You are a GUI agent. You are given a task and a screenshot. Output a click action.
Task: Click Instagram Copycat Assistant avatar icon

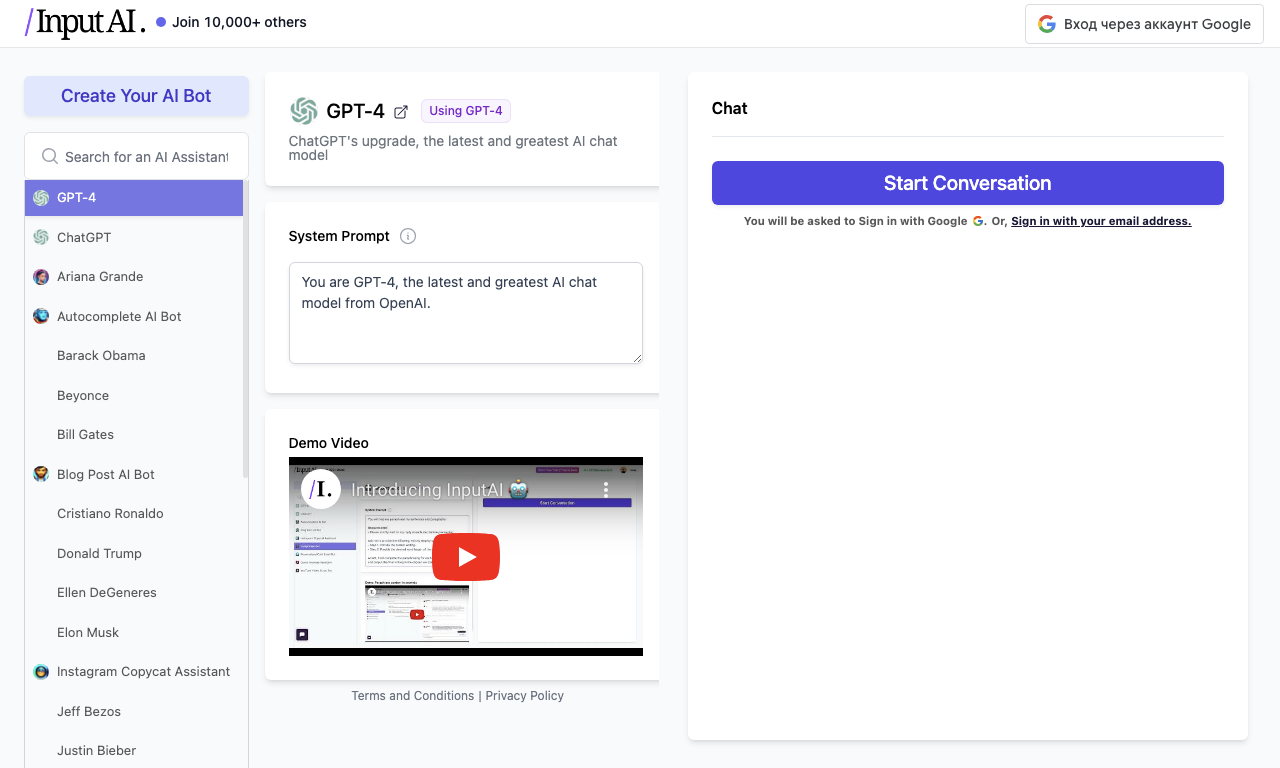41,672
